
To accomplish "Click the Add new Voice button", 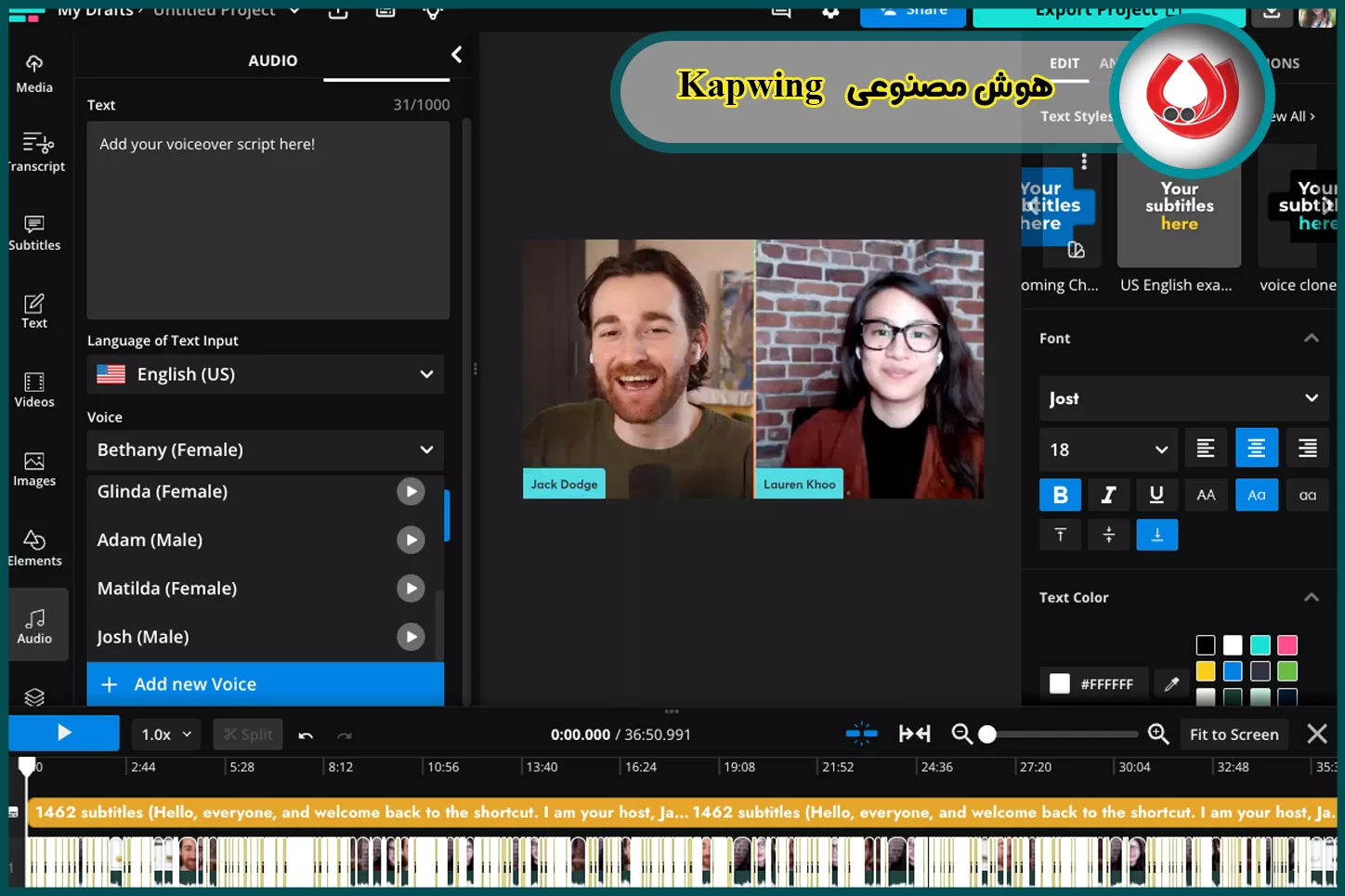I will pos(266,684).
